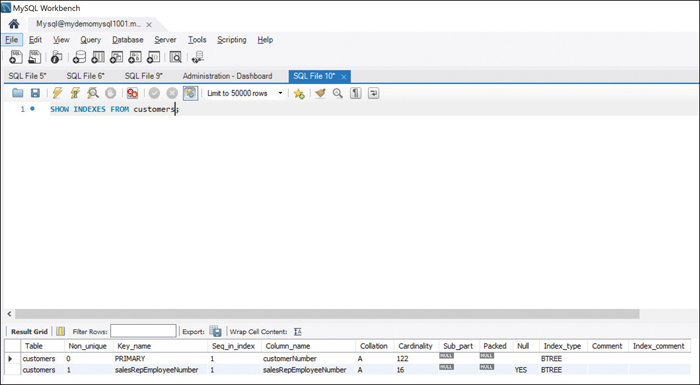Screen dimensions: 700x385
Task: Click the Cardinality column header
Action: [x=416, y=346]
